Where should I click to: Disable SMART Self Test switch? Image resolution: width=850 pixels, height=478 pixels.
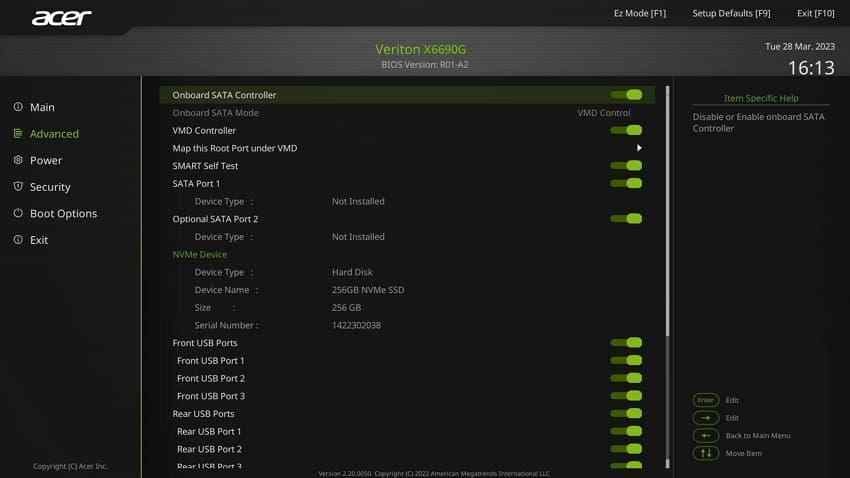626,165
